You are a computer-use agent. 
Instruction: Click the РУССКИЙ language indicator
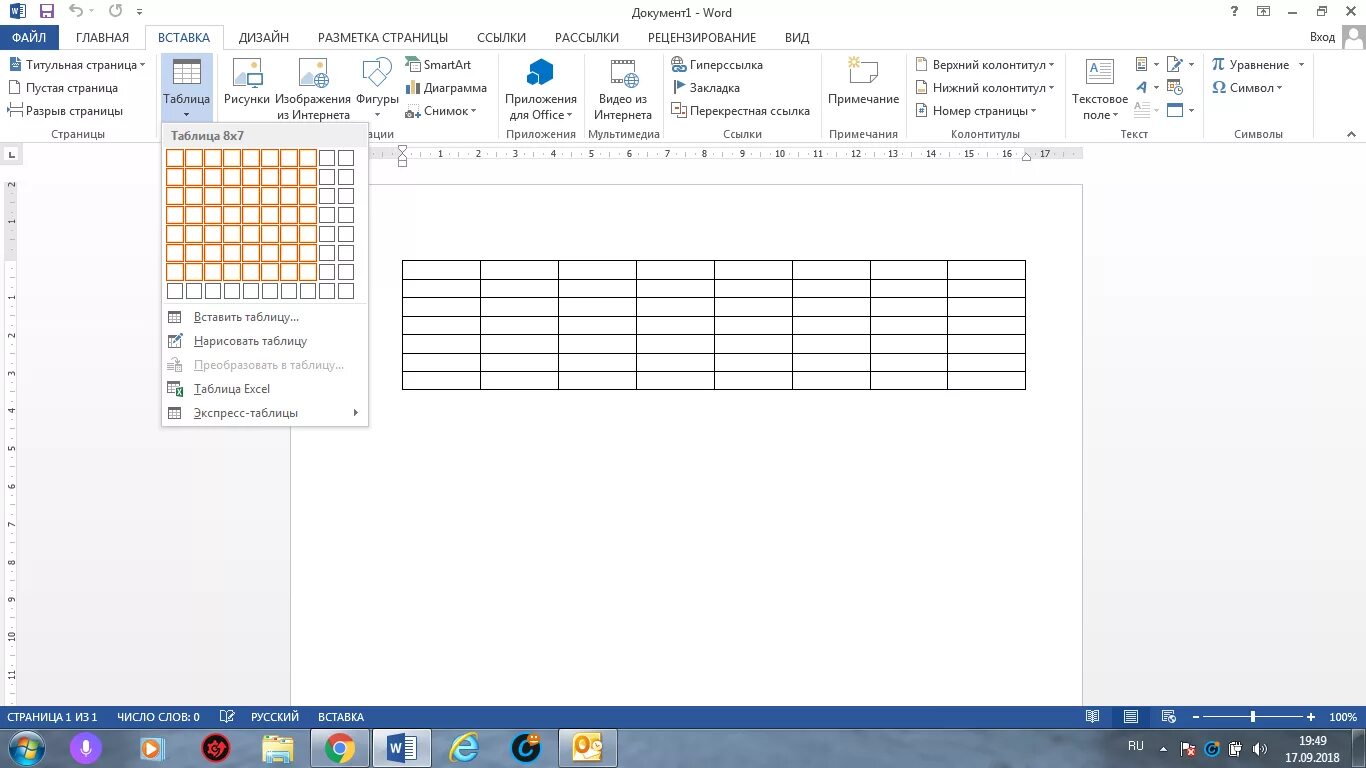(x=275, y=717)
